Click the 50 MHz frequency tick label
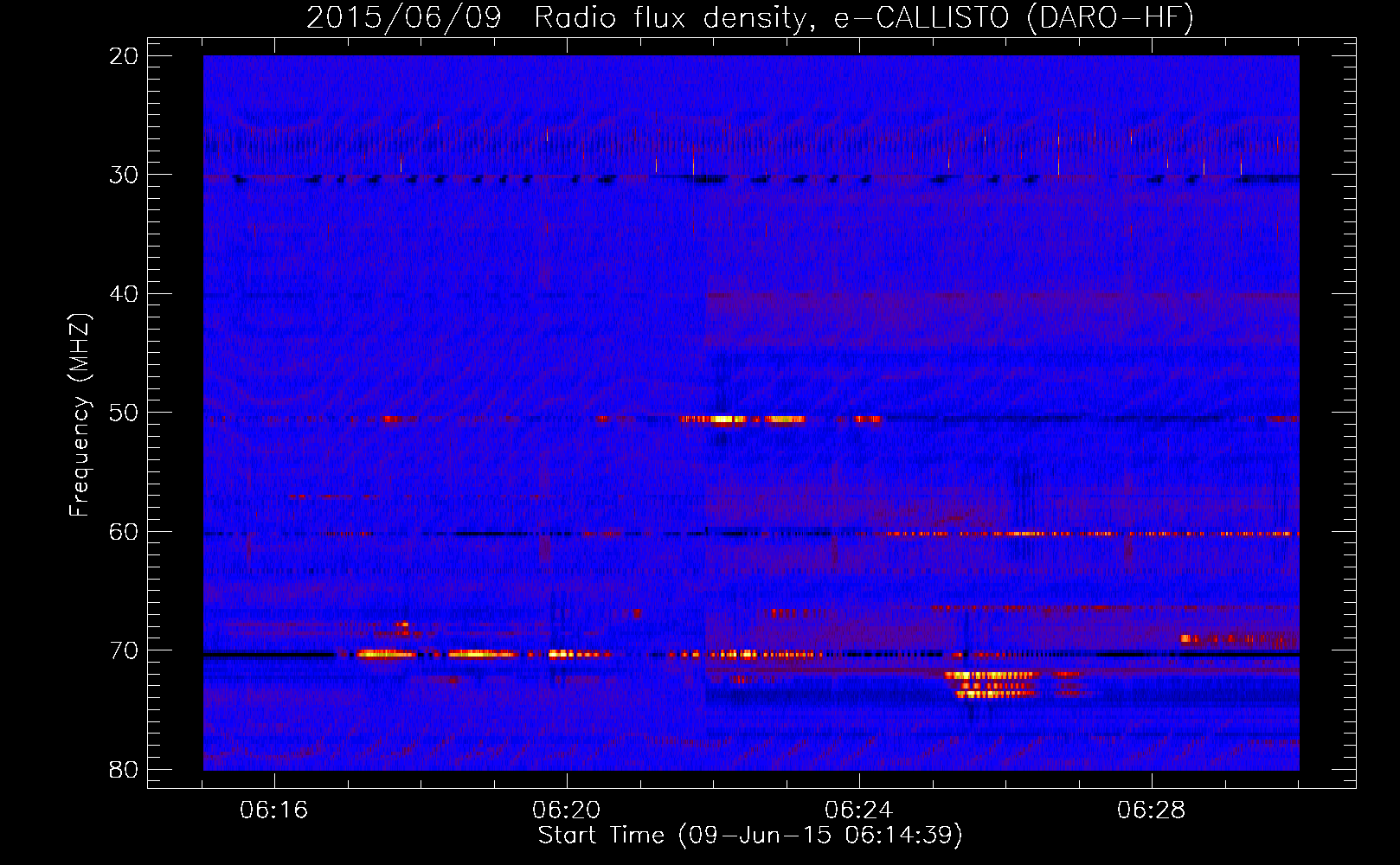This screenshot has height=865, width=1400. pyautogui.click(x=124, y=413)
